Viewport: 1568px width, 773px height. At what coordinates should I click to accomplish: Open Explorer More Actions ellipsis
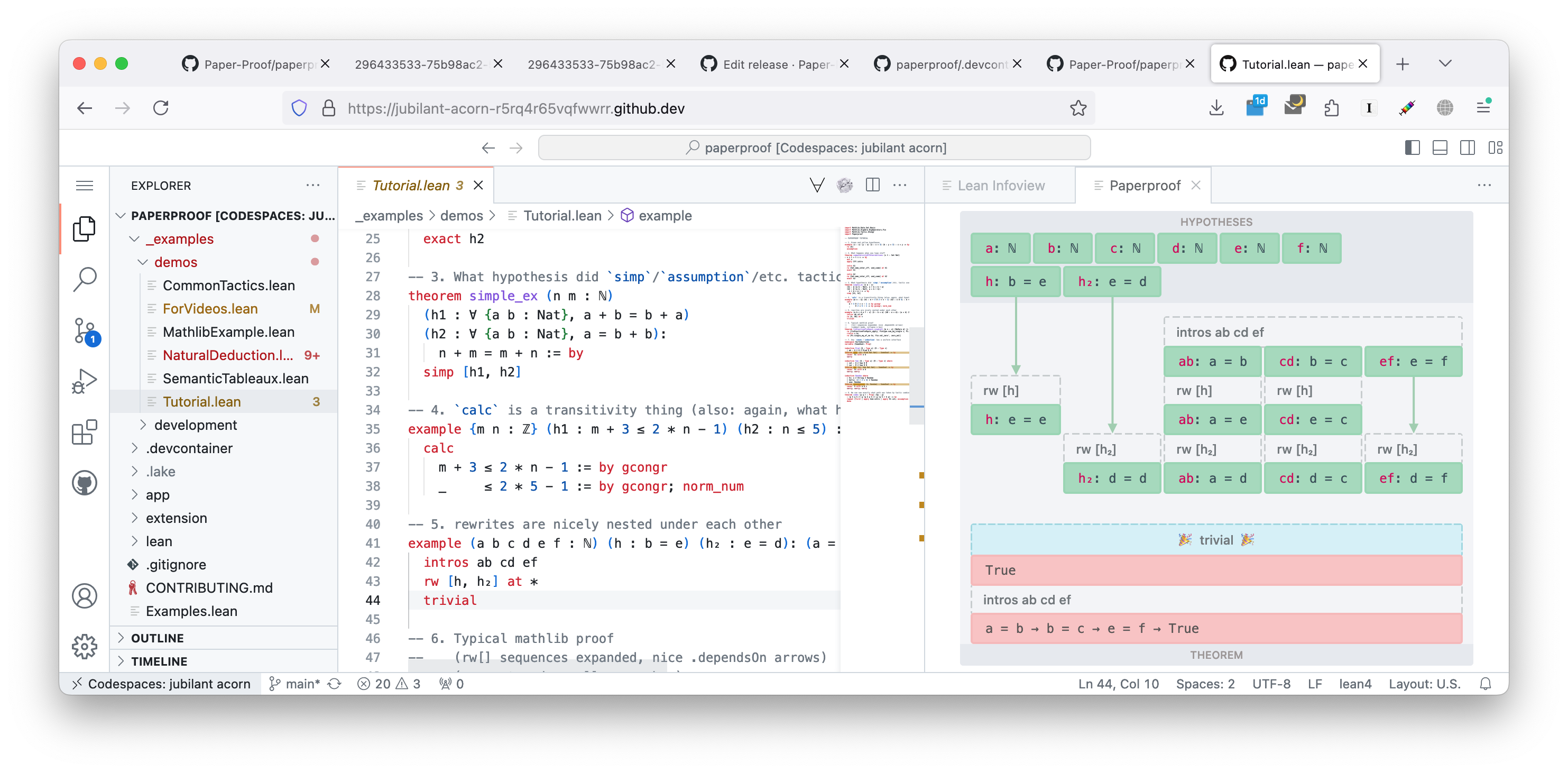tap(313, 185)
